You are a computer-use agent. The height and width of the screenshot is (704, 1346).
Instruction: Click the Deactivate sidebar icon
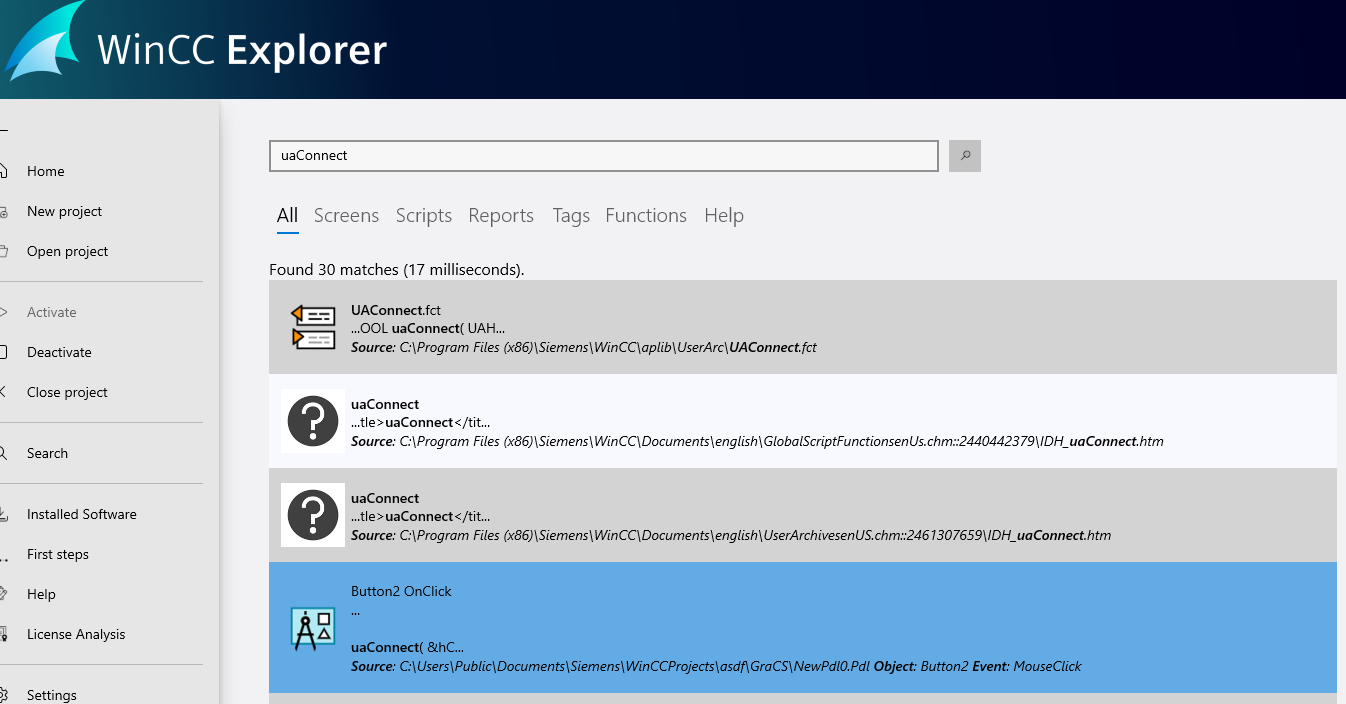pos(4,352)
